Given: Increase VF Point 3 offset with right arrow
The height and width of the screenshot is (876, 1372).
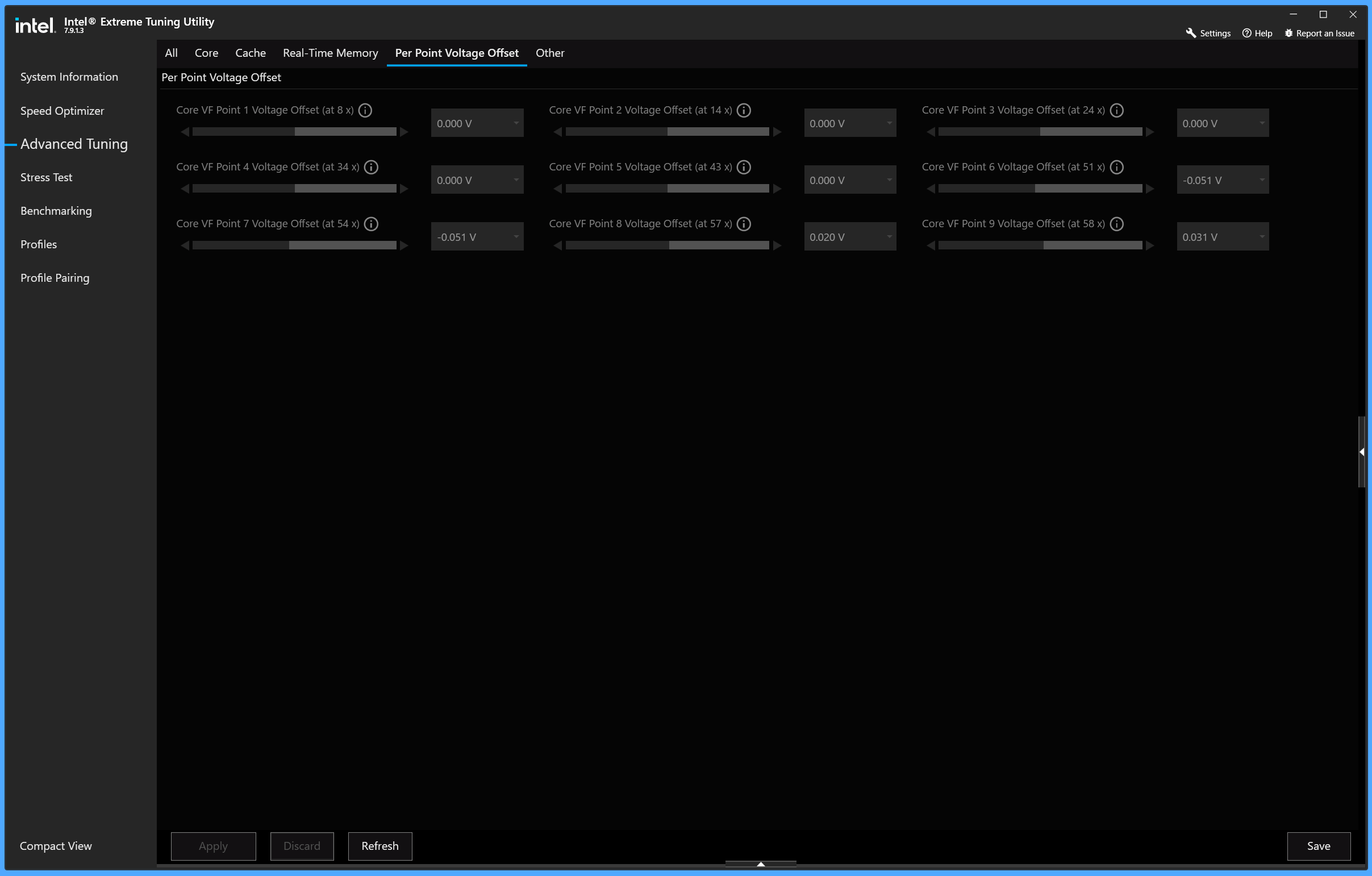Looking at the screenshot, I should point(1150,132).
